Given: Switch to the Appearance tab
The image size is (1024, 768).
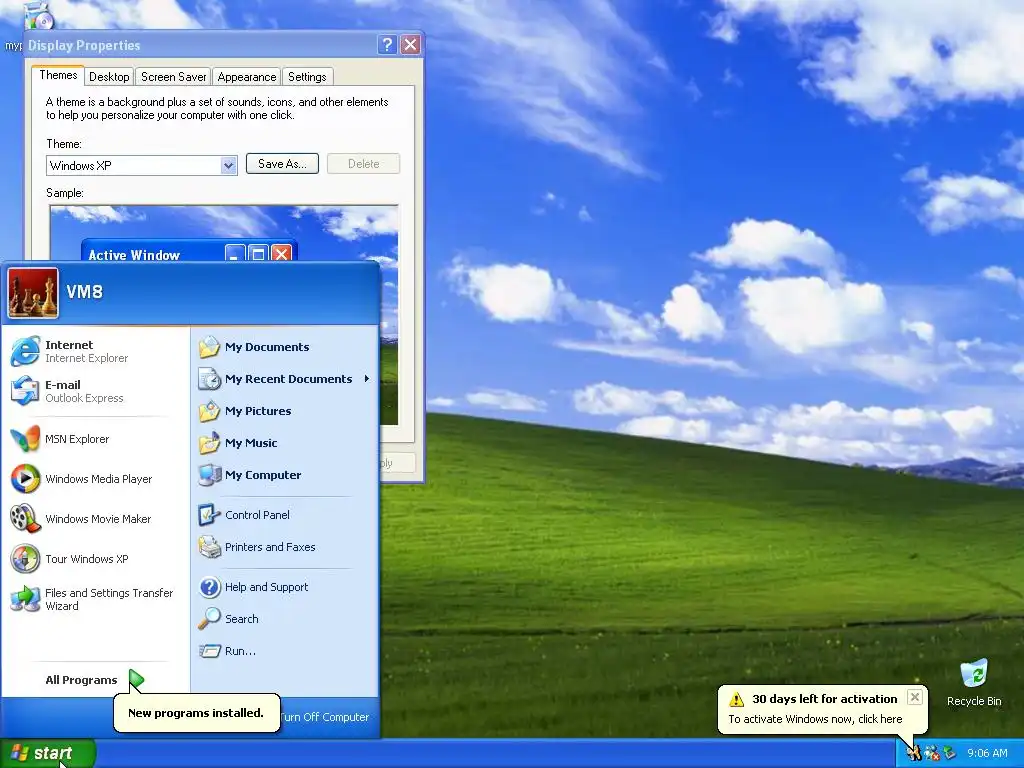Looking at the screenshot, I should click(x=247, y=77).
